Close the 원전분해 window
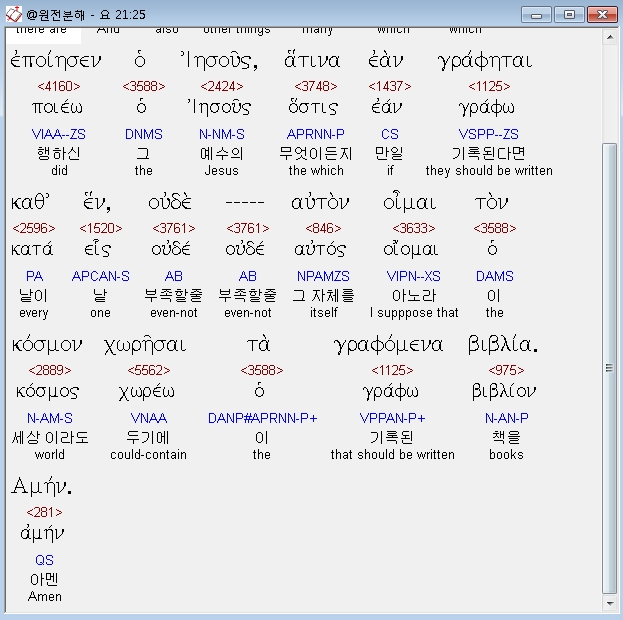Screen dimensions: 623x620 pos(602,15)
